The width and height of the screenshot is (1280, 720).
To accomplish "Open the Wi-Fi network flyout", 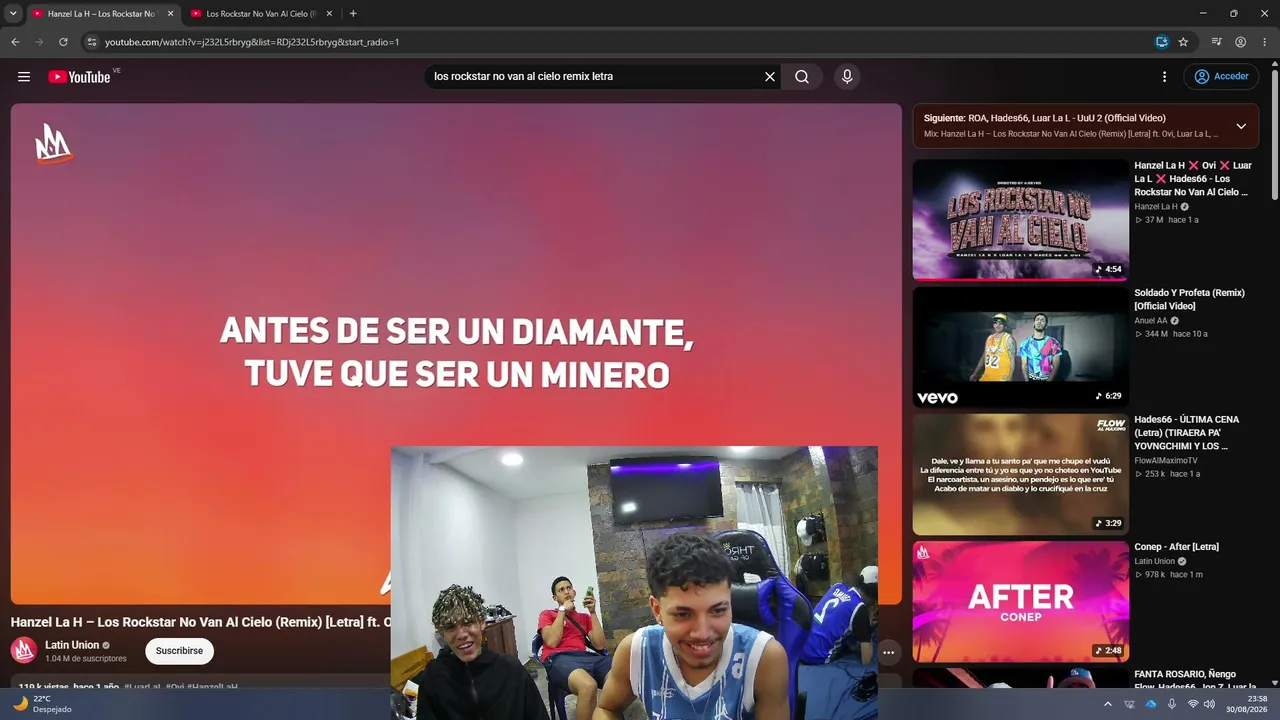I will 1193,704.
